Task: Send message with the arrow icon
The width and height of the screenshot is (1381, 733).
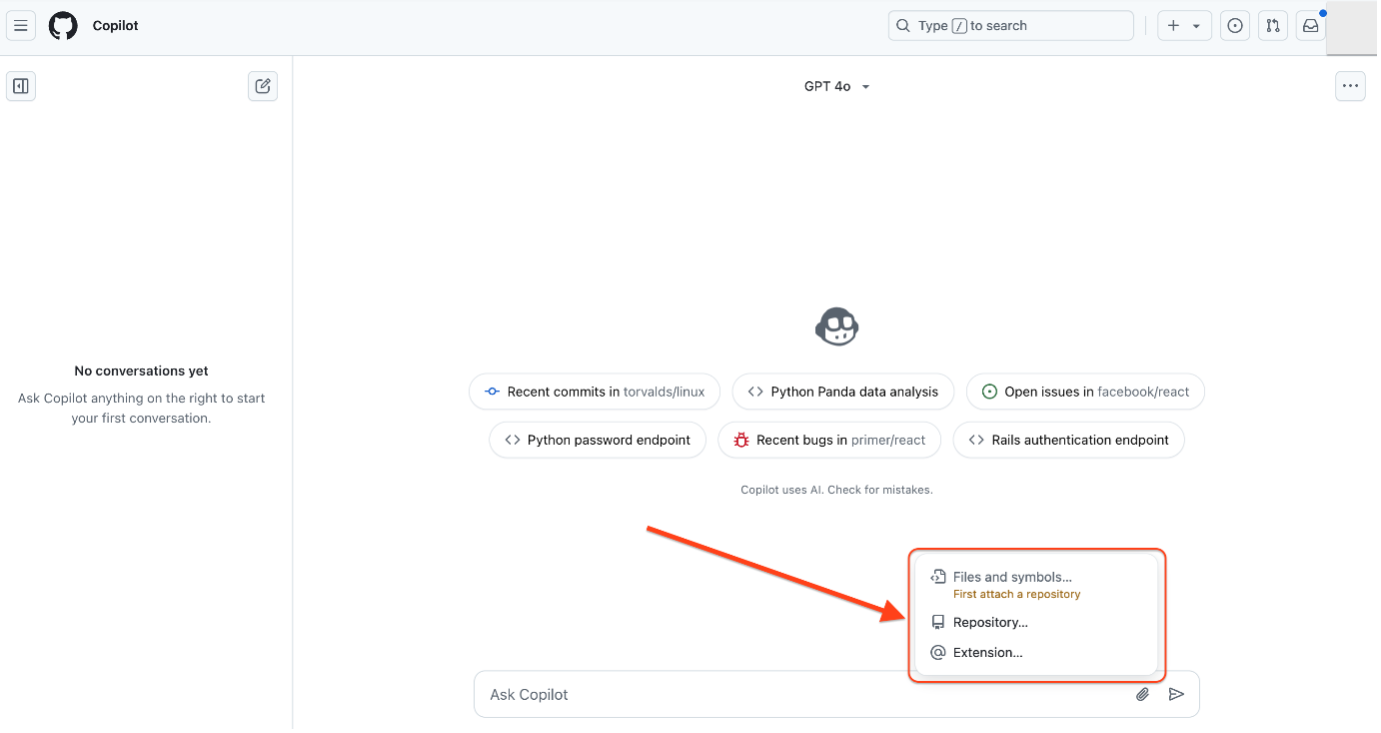Action: pos(1177,694)
